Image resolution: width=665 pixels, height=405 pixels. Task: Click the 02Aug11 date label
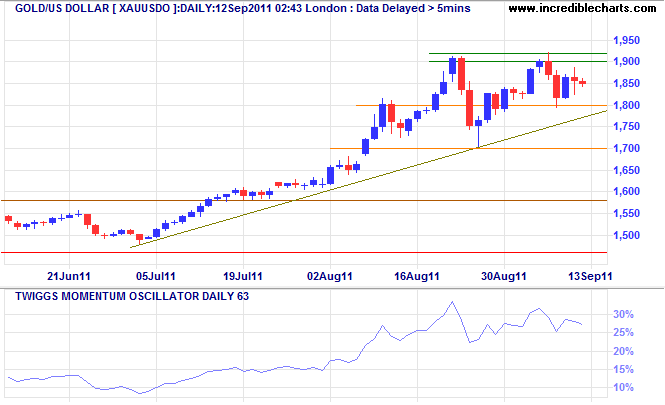click(x=330, y=277)
